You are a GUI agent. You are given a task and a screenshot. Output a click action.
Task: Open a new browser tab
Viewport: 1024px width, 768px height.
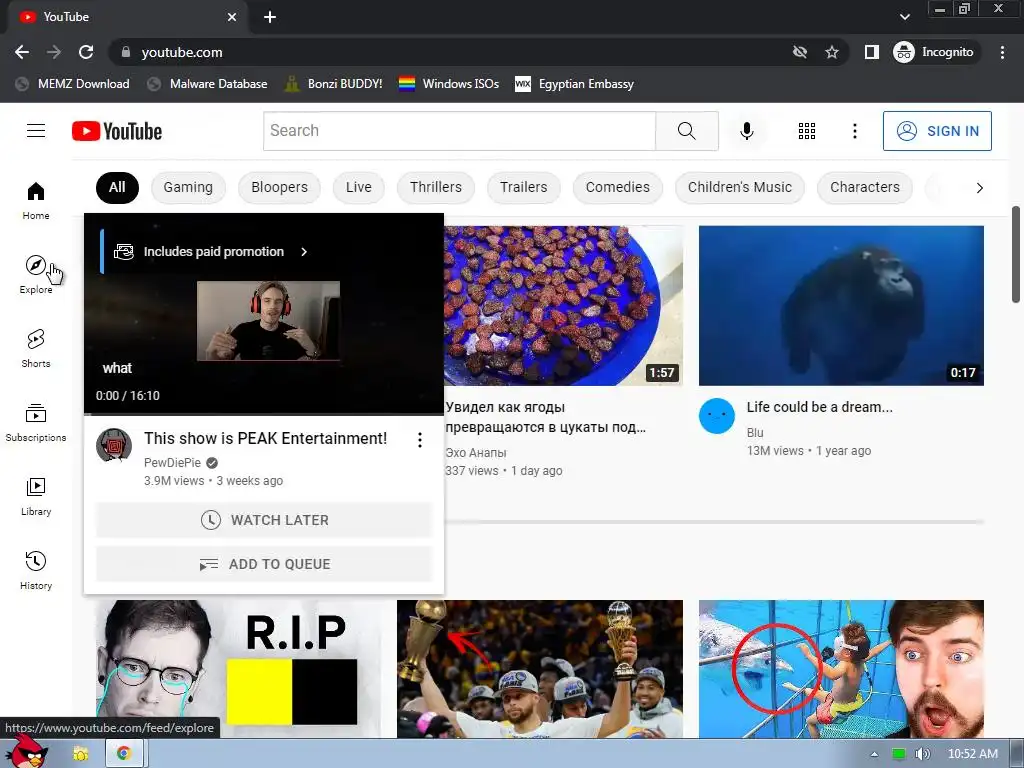click(270, 17)
